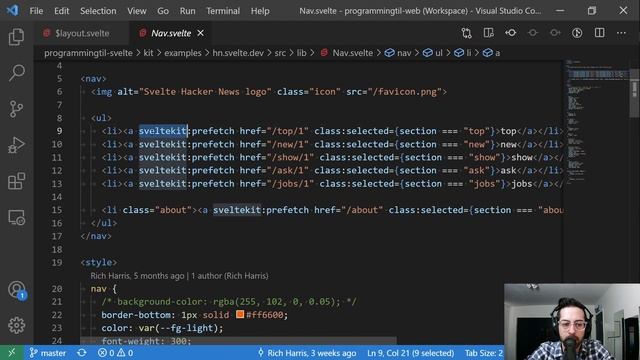Open the Explorer view in activity bar
Screen dimensions: 640x360
(16, 37)
